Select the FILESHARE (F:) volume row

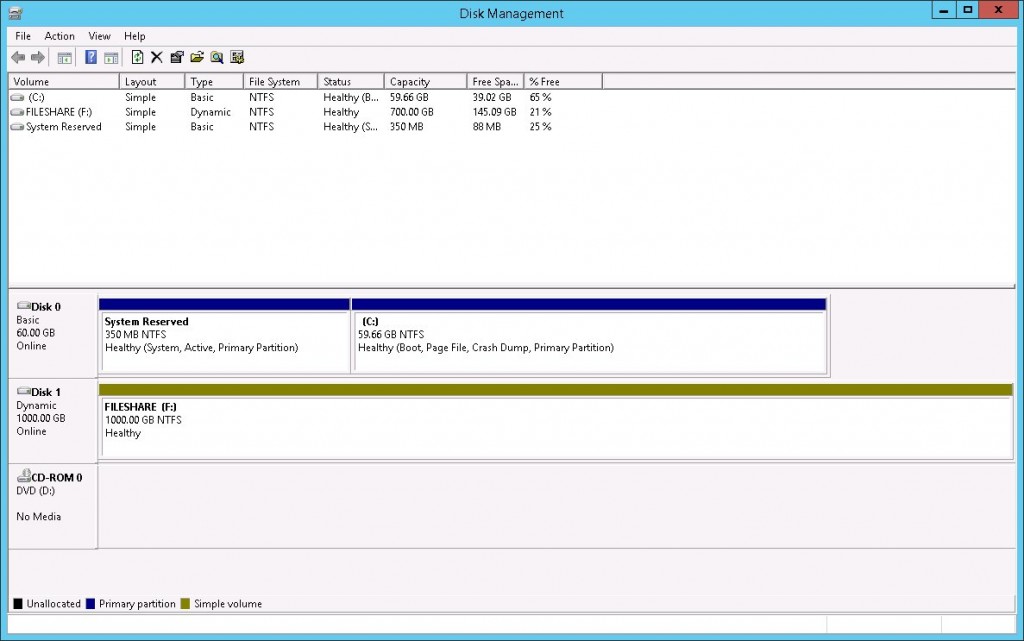[60, 112]
